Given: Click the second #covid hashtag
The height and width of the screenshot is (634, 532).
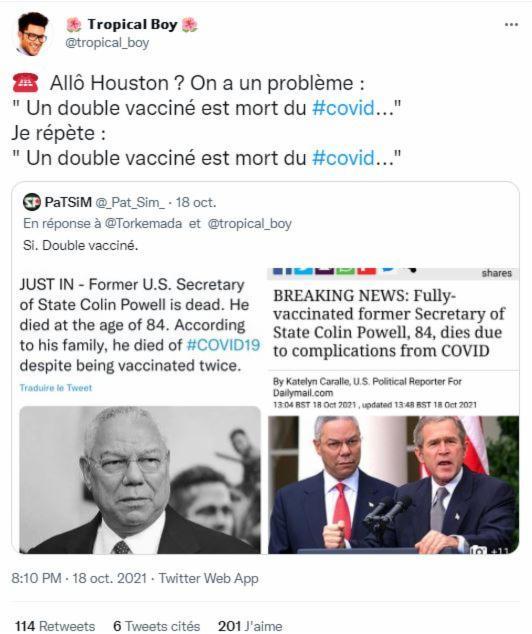Looking at the screenshot, I should (344, 158).
